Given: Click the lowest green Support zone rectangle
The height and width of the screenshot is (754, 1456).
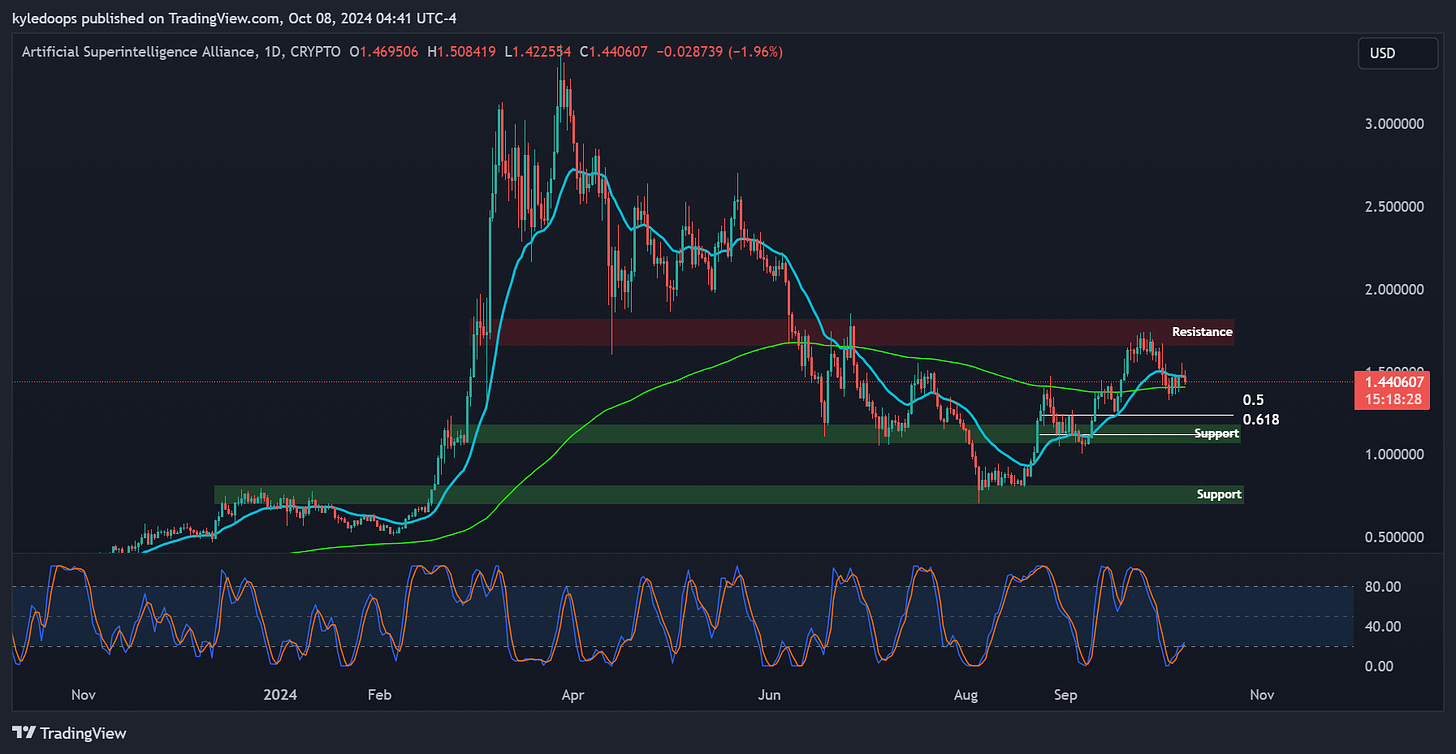Looking at the screenshot, I should (729, 494).
